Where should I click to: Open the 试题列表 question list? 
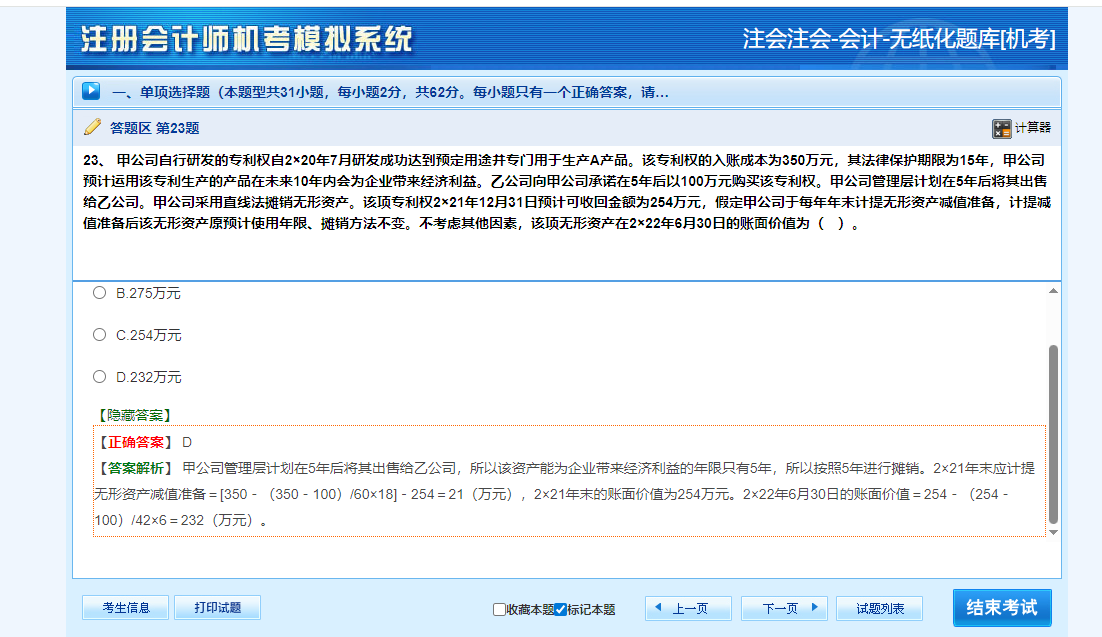879,608
